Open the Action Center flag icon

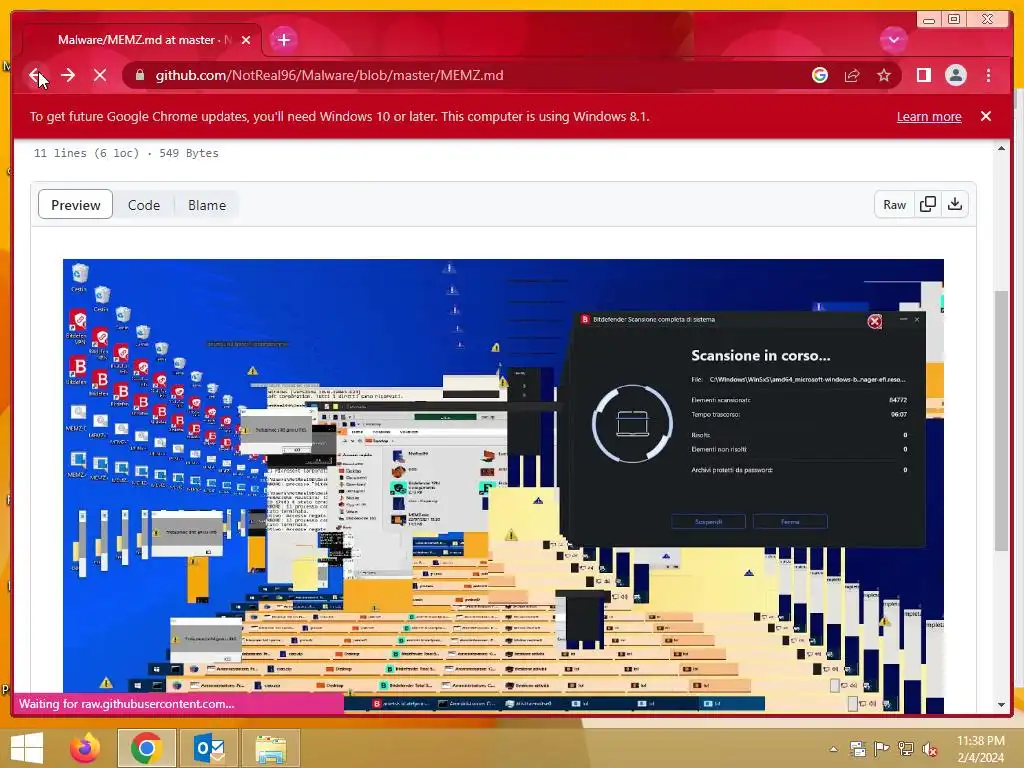[x=882, y=749]
